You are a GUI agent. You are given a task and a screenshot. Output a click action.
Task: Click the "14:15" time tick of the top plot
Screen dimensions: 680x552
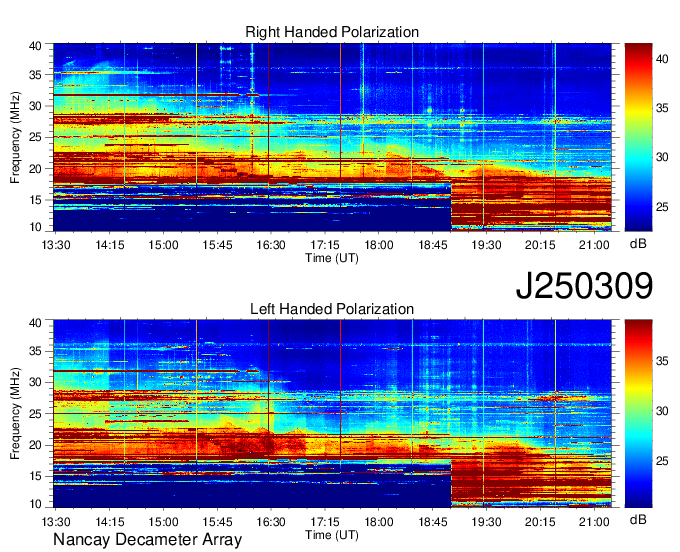(x=110, y=245)
